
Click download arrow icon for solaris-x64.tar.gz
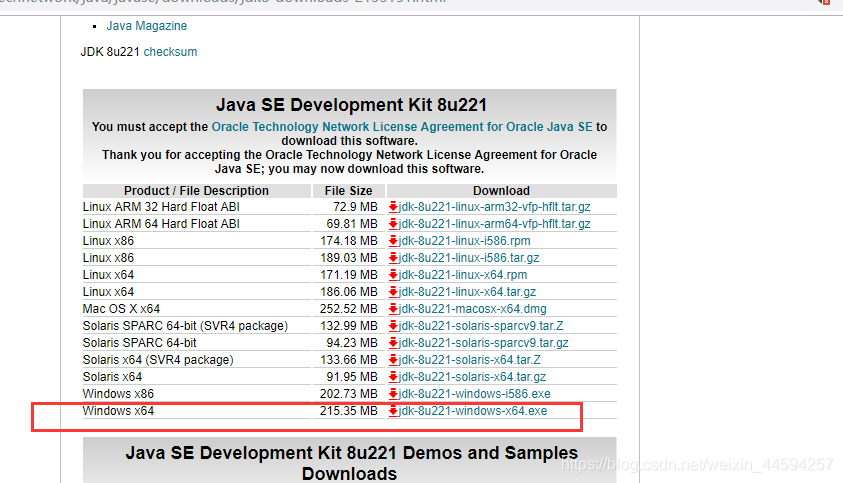(393, 377)
